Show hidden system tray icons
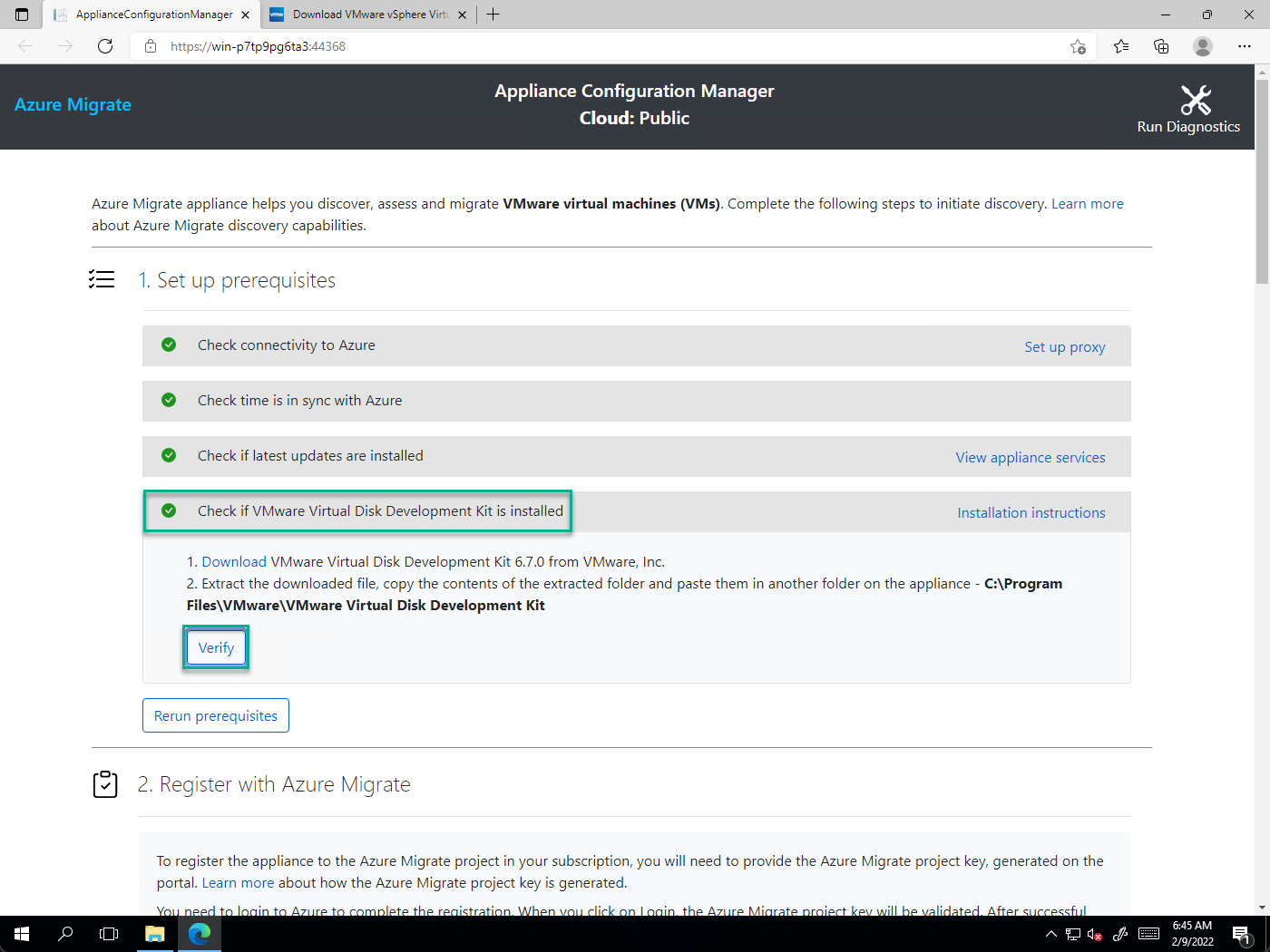Viewport: 1270px width, 952px height. (1050, 934)
